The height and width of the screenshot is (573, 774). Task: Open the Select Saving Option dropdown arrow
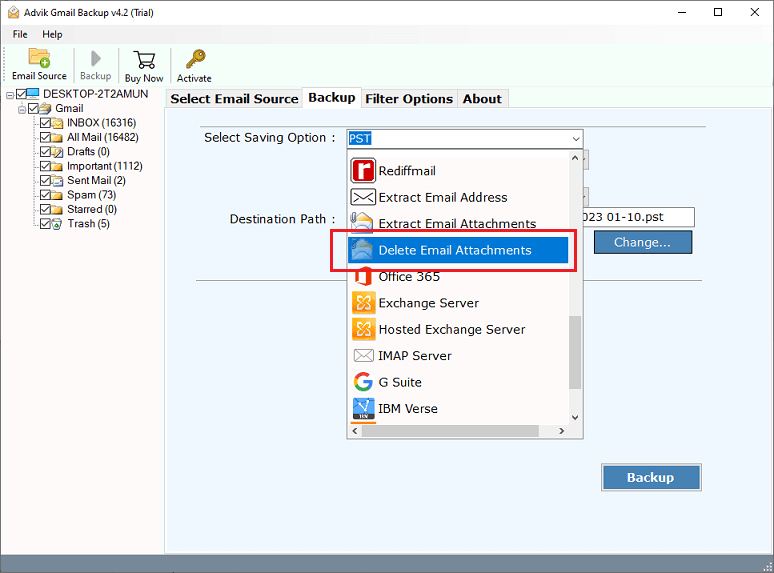(x=576, y=139)
